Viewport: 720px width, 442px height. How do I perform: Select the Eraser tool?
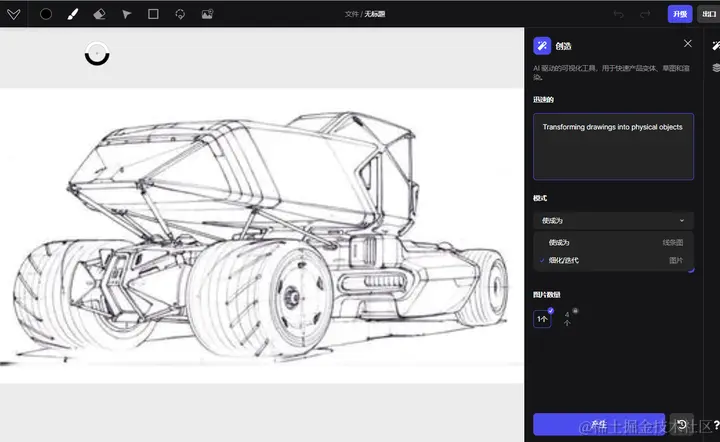click(x=99, y=14)
